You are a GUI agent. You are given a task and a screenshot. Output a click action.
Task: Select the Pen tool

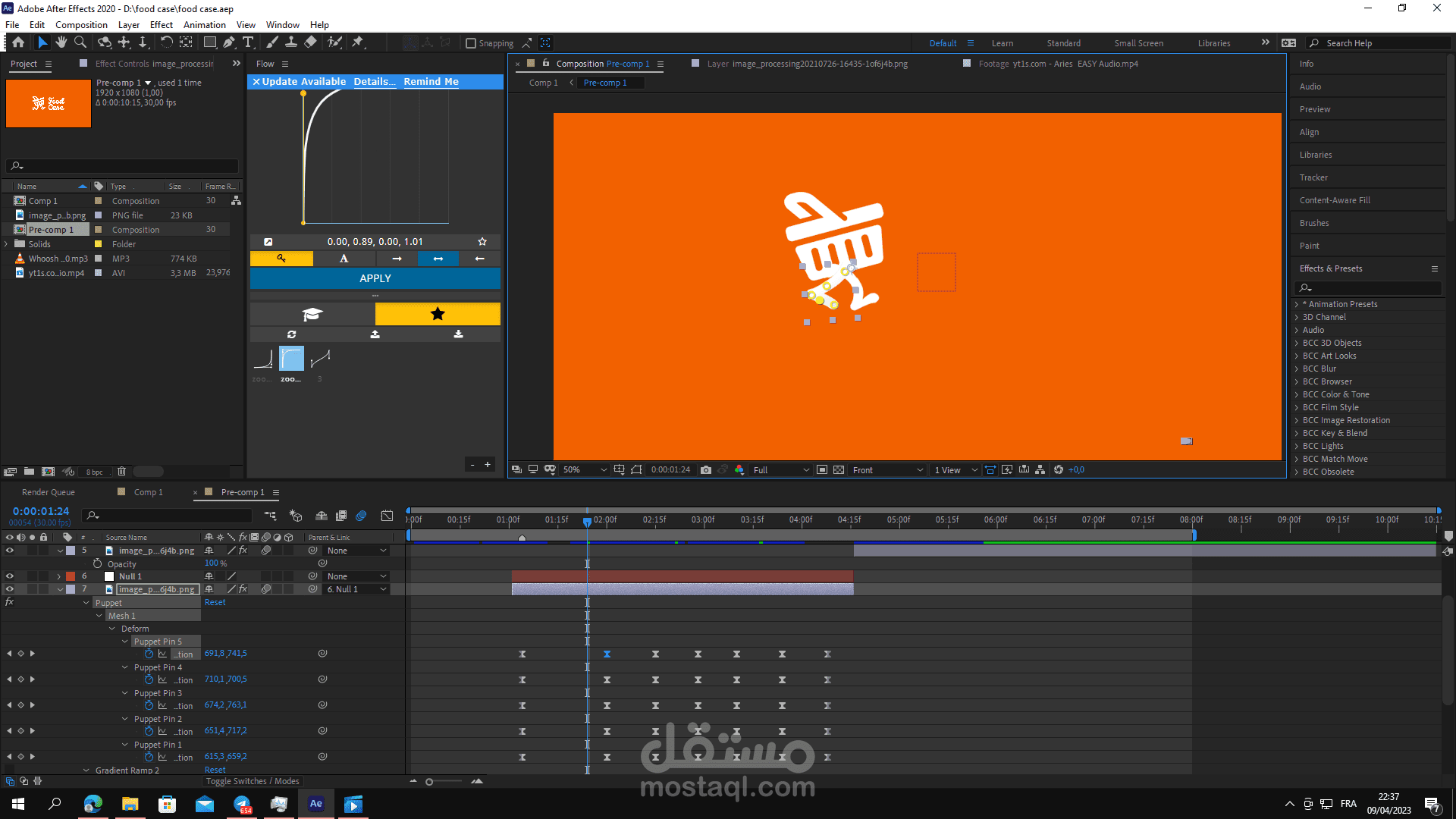click(229, 42)
